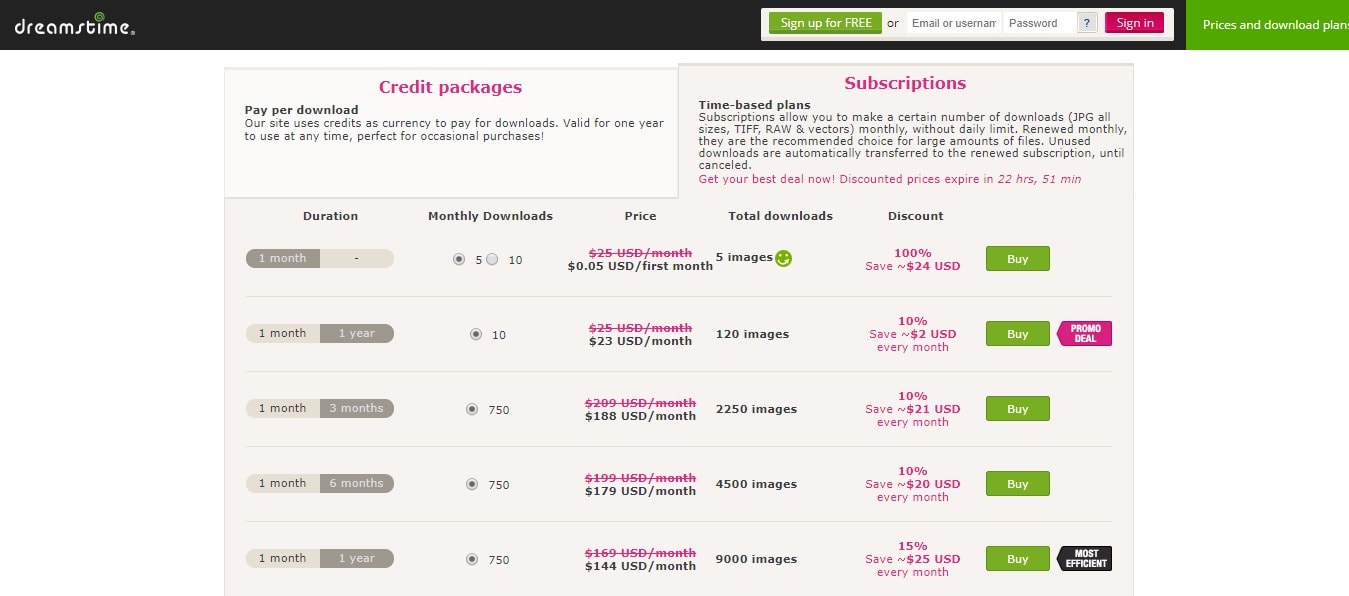Buy the 5 images first month plan
This screenshot has width=1349, height=596.
coord(1017,258)
